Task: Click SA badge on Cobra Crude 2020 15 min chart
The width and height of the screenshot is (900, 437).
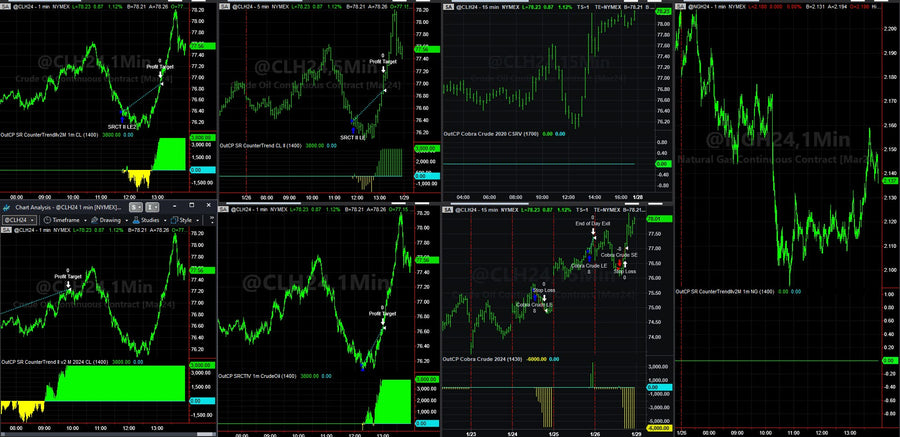Action: click(449, 7)
